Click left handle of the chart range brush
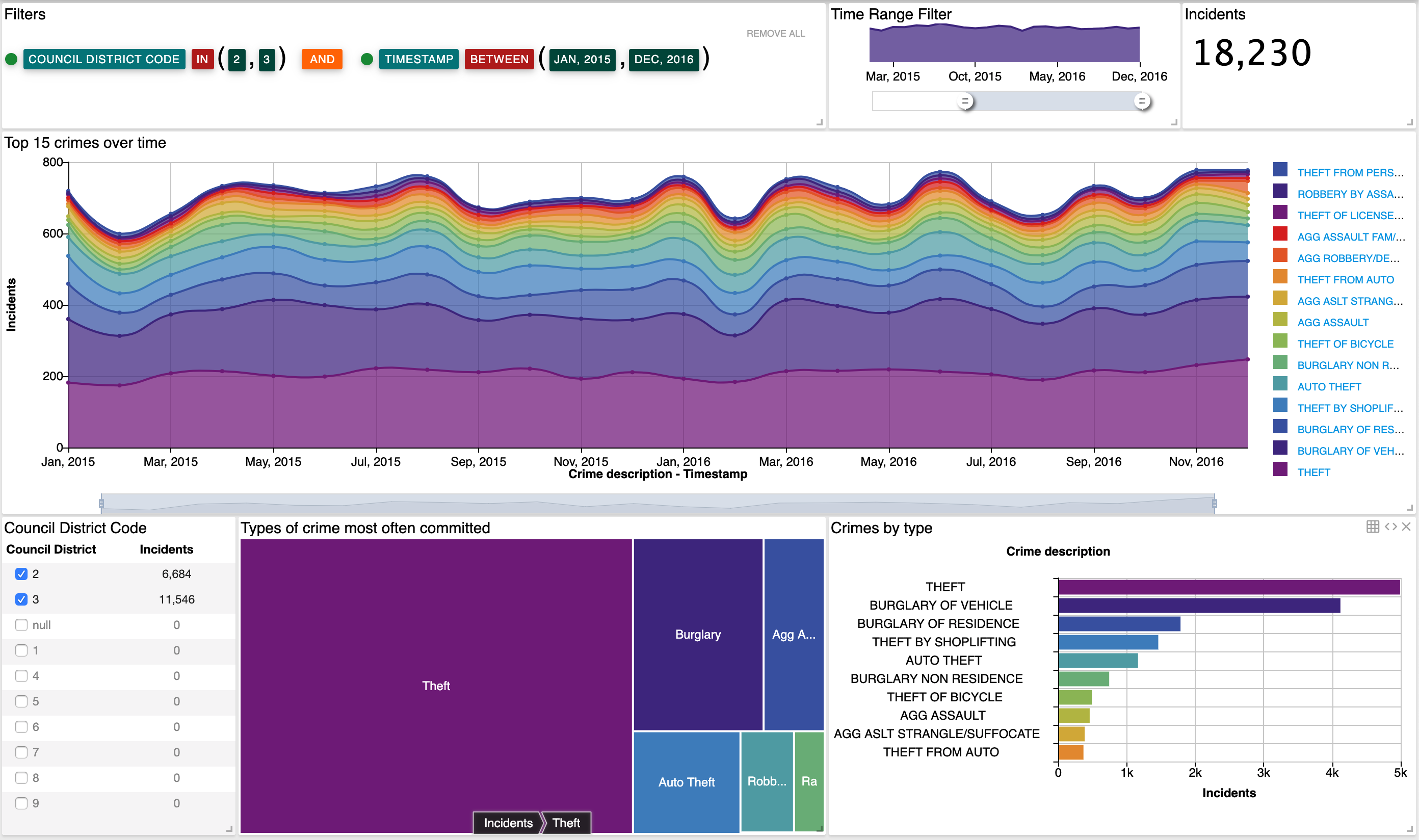The height and width of the screenshot is (840, 1419). (x=101, y=503)
